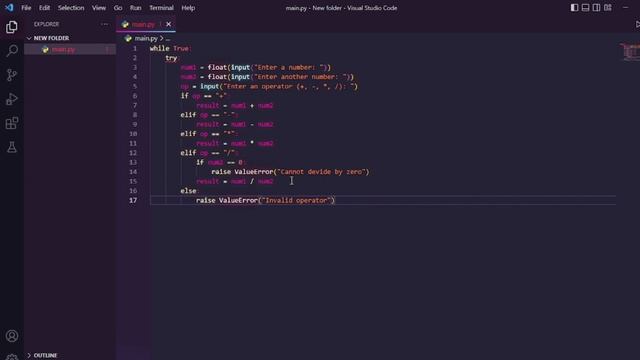Click 'Invalid operator' string on line 17

click(296, 200)
